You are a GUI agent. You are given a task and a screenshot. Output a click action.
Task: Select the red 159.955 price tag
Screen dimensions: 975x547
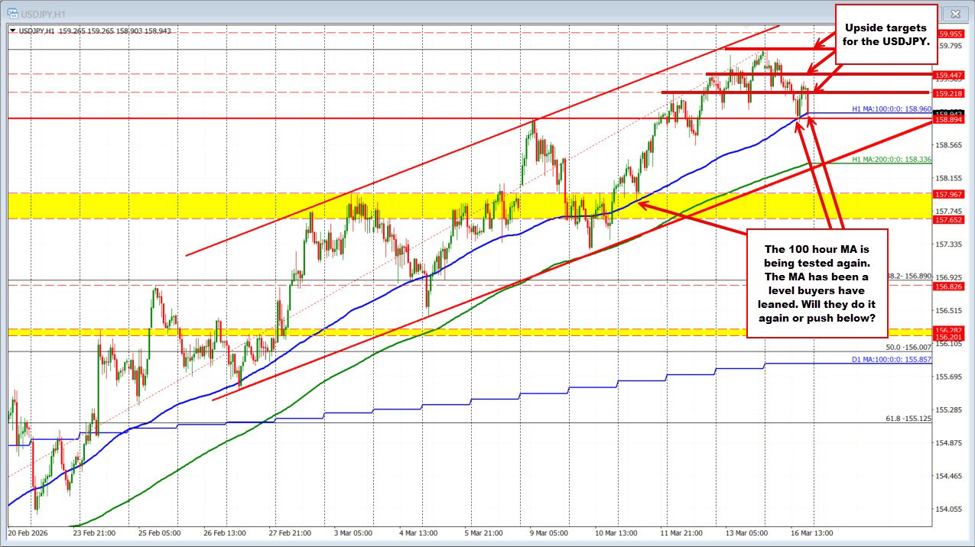coord(948,31)
